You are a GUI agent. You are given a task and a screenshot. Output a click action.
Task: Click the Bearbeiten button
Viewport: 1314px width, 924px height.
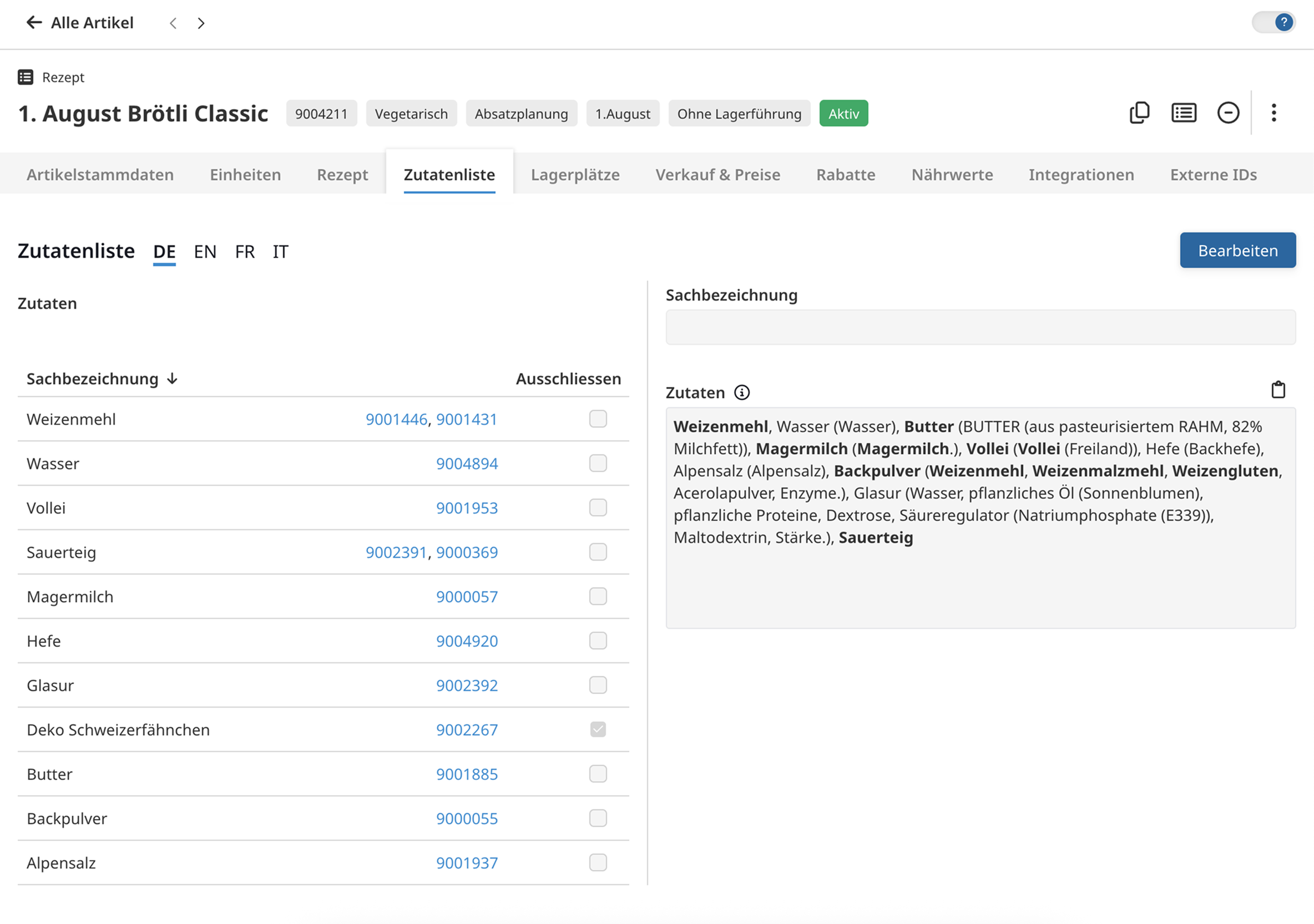tap(1237, 251)
